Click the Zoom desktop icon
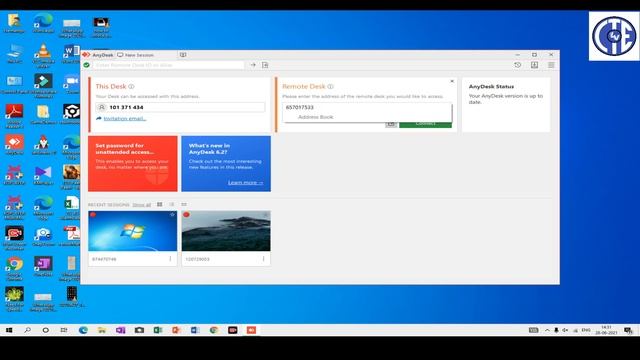This screenshot has width=640, height=360. click(72, 84)
